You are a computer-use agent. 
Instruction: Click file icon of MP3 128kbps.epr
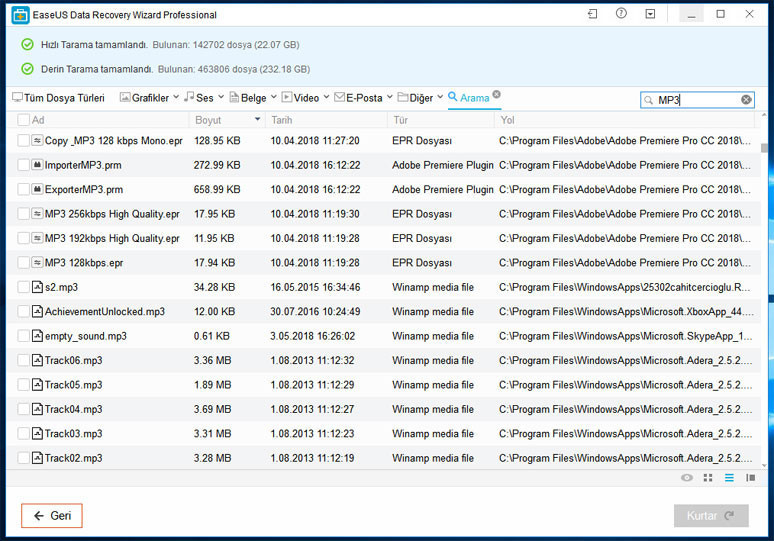tap(37, 263)
